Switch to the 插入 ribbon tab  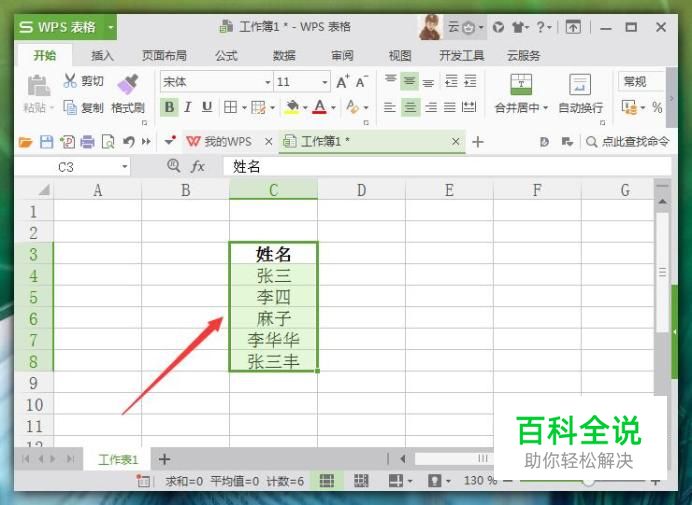[x=102, y=56]
